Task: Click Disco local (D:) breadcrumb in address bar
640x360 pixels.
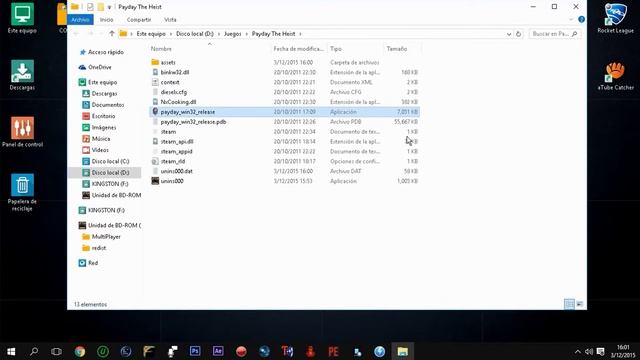Action: pos(195,34)
